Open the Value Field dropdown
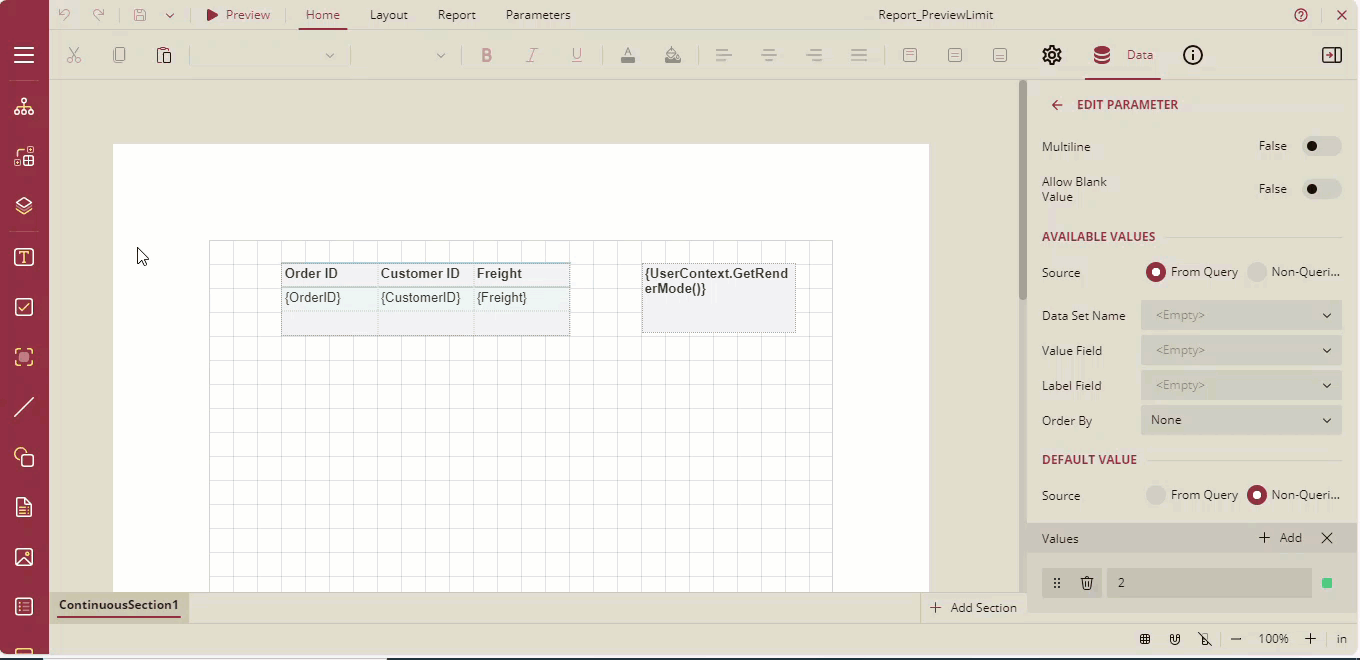 point(1240,350)
